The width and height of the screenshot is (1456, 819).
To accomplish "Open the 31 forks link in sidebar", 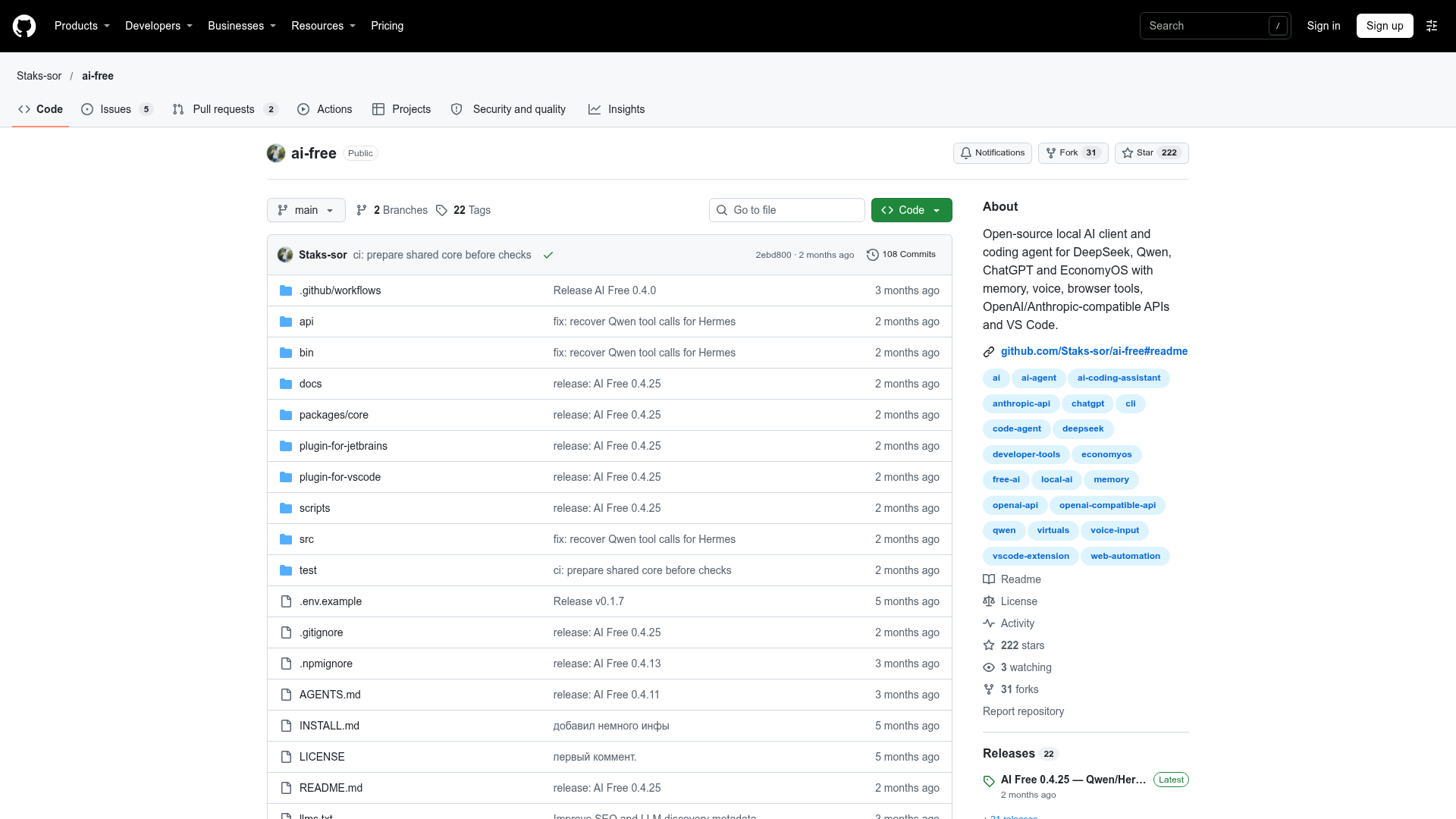I will click(x=1011, y=689).
